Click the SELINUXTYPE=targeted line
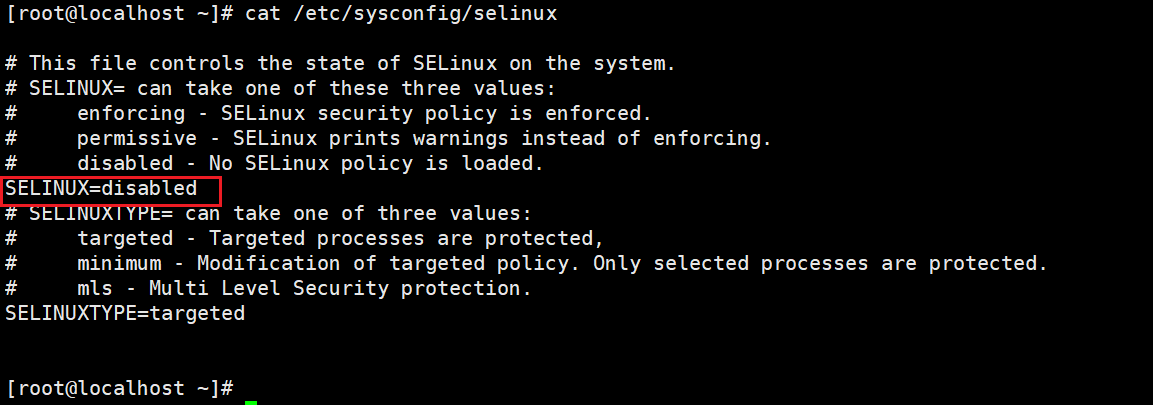 click(125, 313)
